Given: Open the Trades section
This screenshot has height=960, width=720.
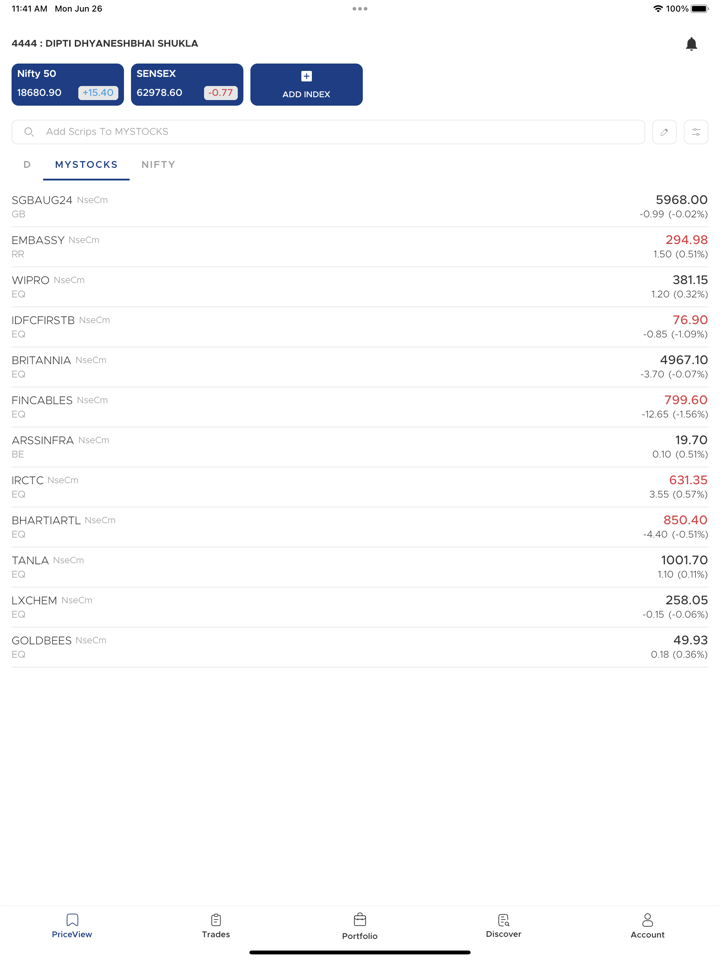Looking at the screenshot, I should 216,925.
